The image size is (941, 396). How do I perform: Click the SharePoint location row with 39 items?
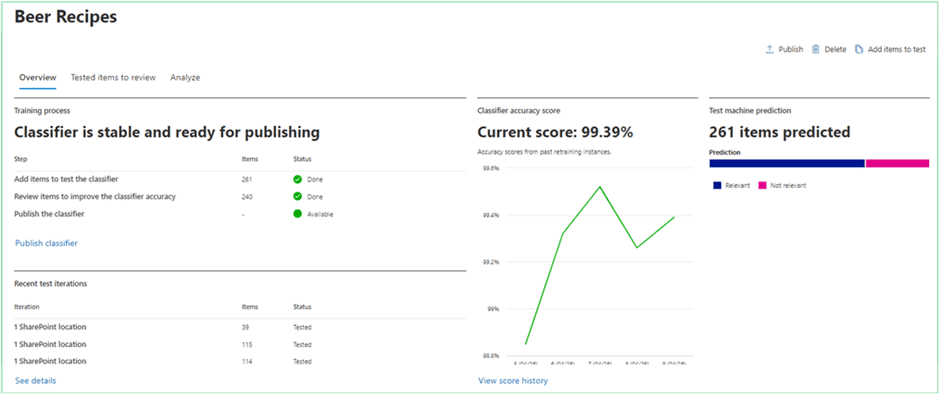click(x=239, y=328)
